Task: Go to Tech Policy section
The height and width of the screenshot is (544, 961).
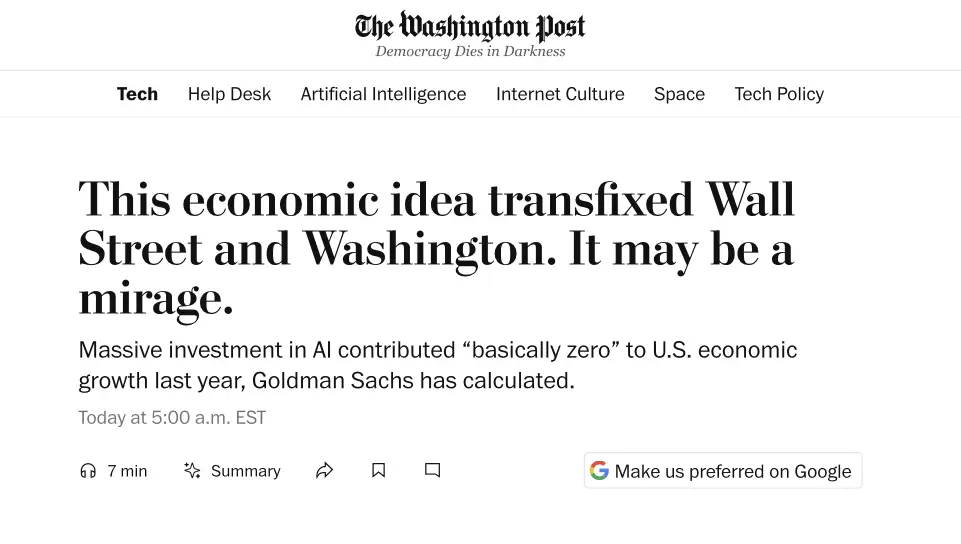Action: (x=779, y=94)
